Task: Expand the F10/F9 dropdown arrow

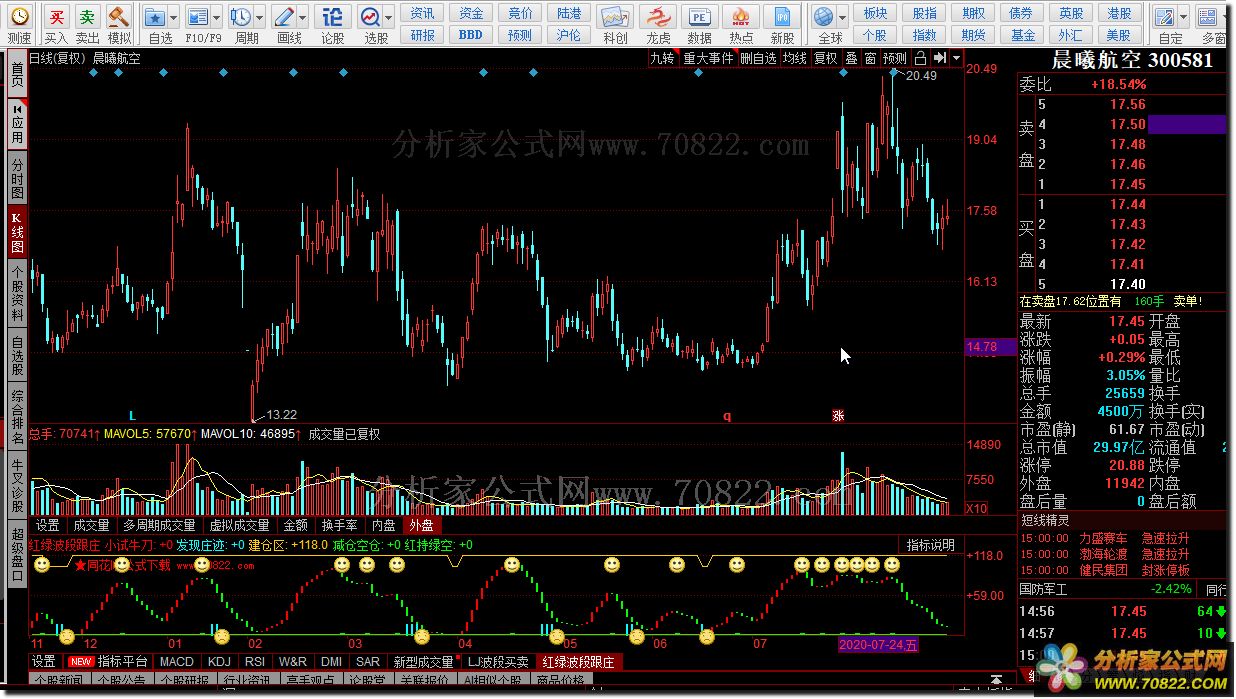Action: coord(216,18)
